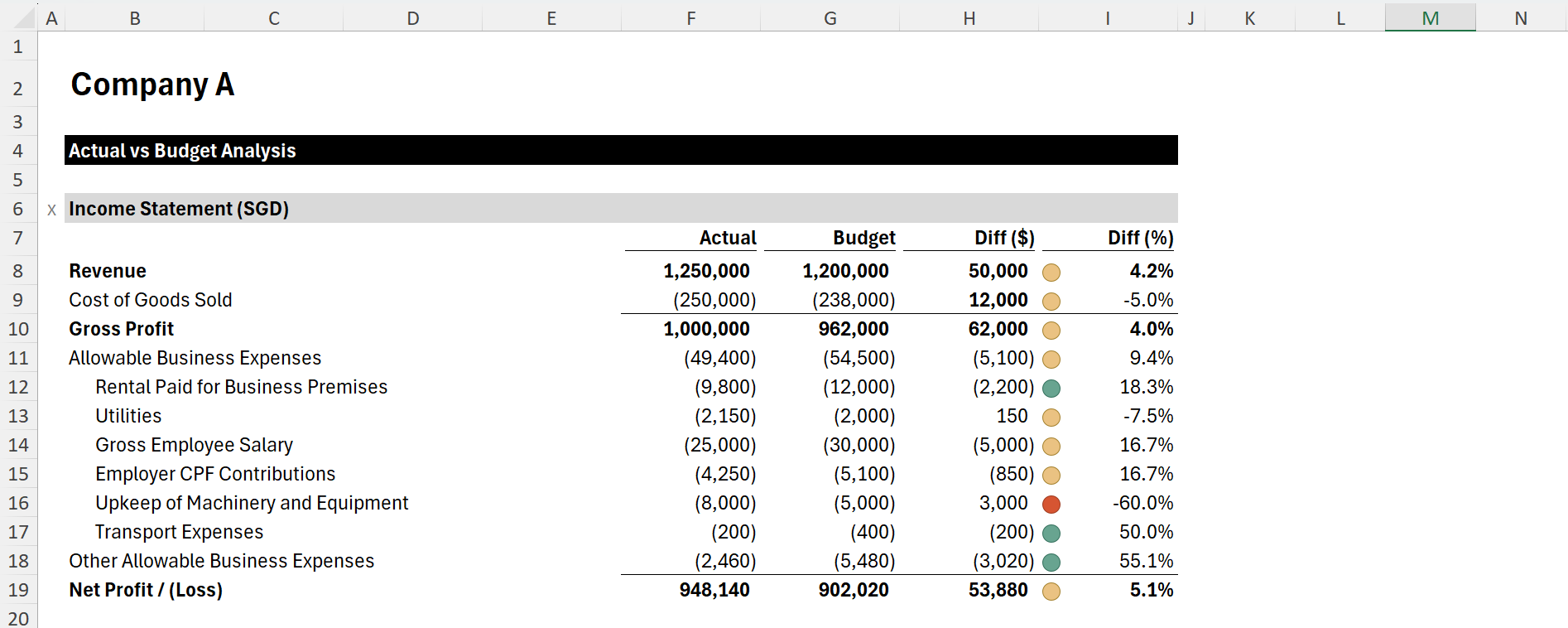Click the yellow indicator for Cost of Goods Sold

pos(1051,302)
